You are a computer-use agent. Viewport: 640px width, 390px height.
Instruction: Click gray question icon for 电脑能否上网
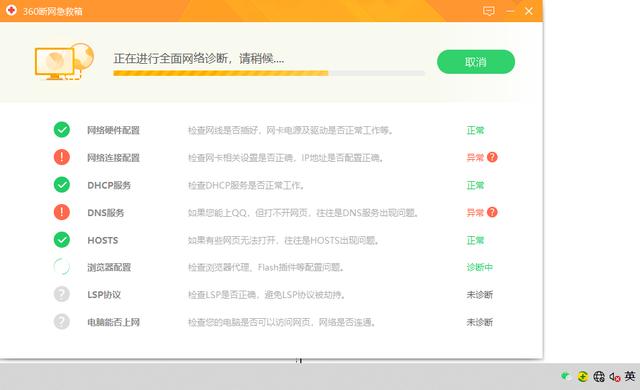62,321
